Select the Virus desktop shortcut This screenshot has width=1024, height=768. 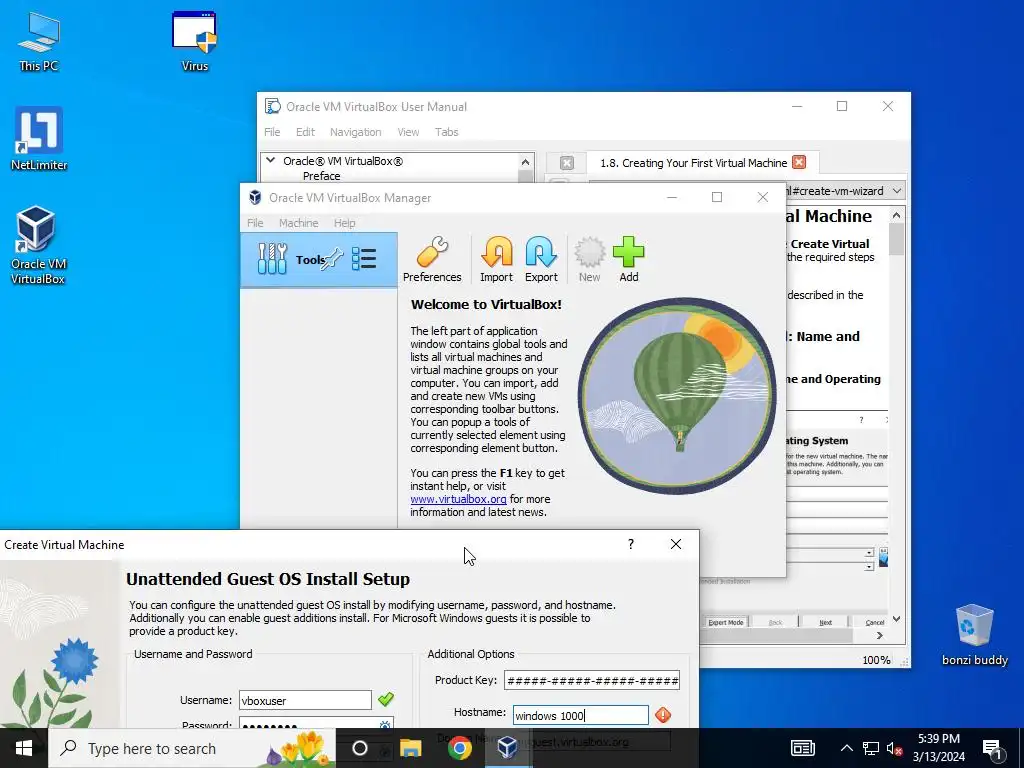195,42
